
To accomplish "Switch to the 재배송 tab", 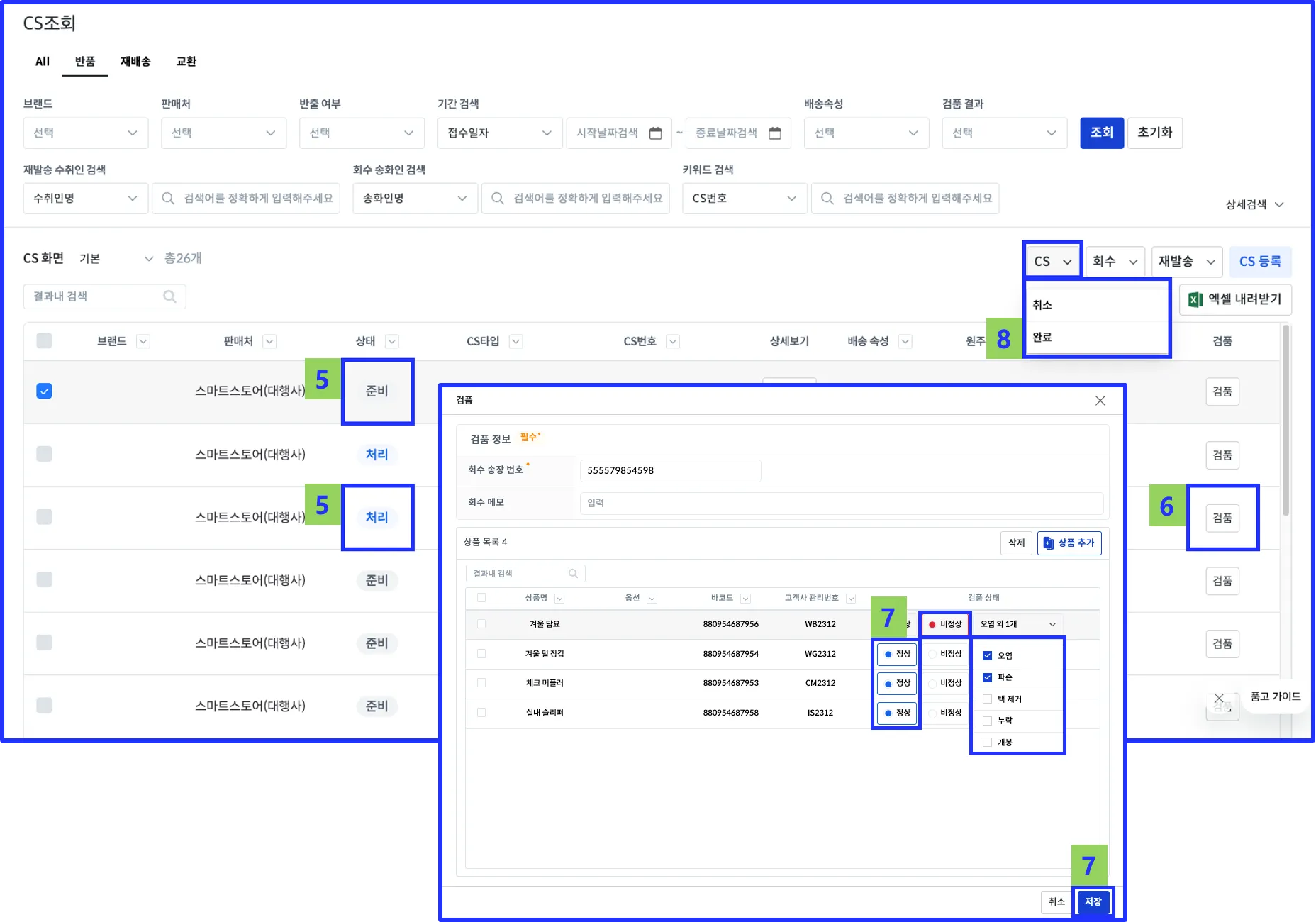I will pyautogui.click(x=135, y=62).
